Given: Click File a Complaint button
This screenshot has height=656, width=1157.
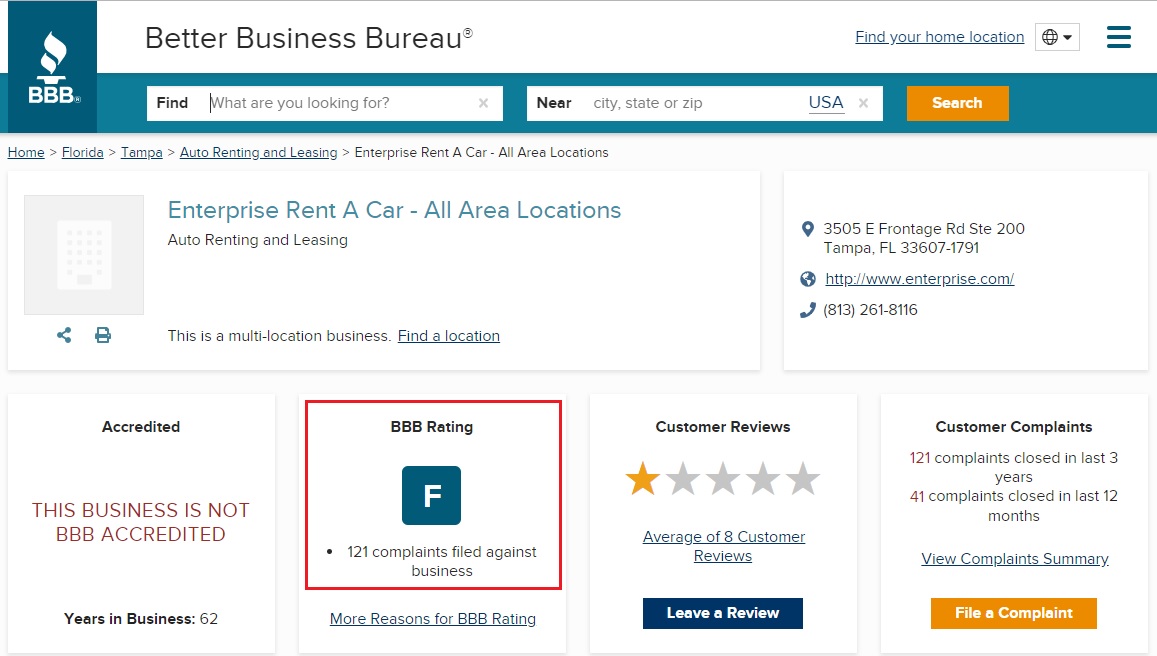Looking at the screenshot, I should (x=1014, y=613).
